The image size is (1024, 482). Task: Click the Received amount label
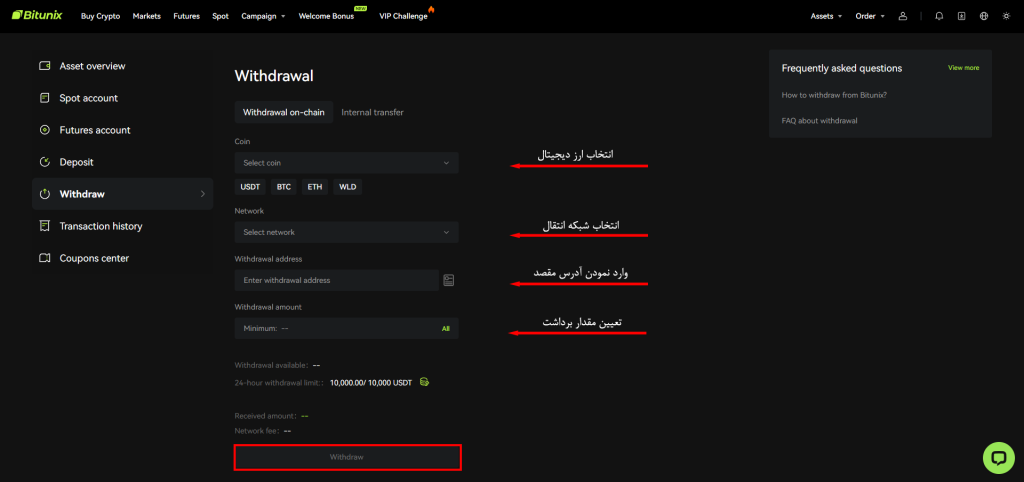[x=266, y=416]
